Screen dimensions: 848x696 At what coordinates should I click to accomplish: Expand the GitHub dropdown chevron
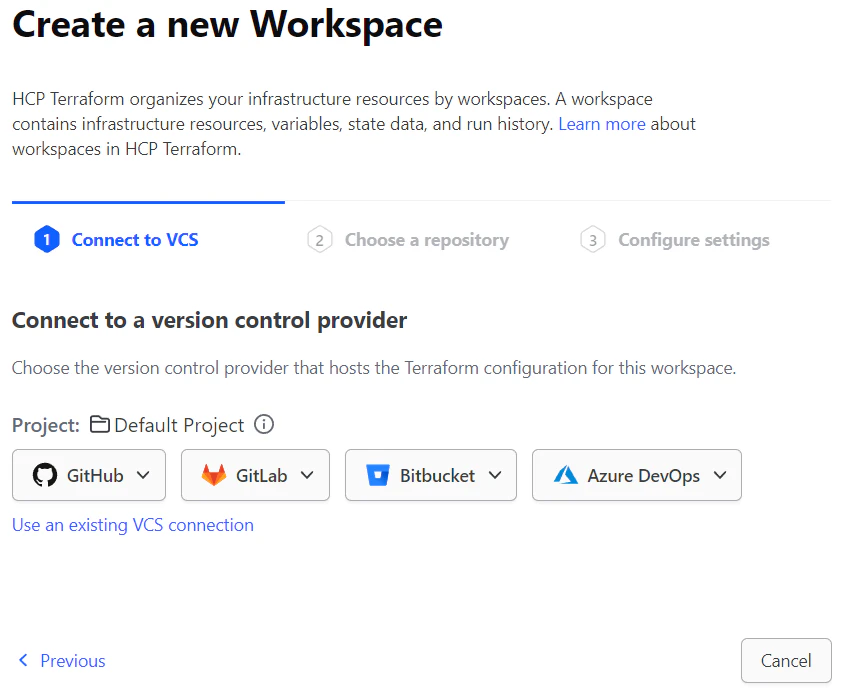(x=143, y=475)
